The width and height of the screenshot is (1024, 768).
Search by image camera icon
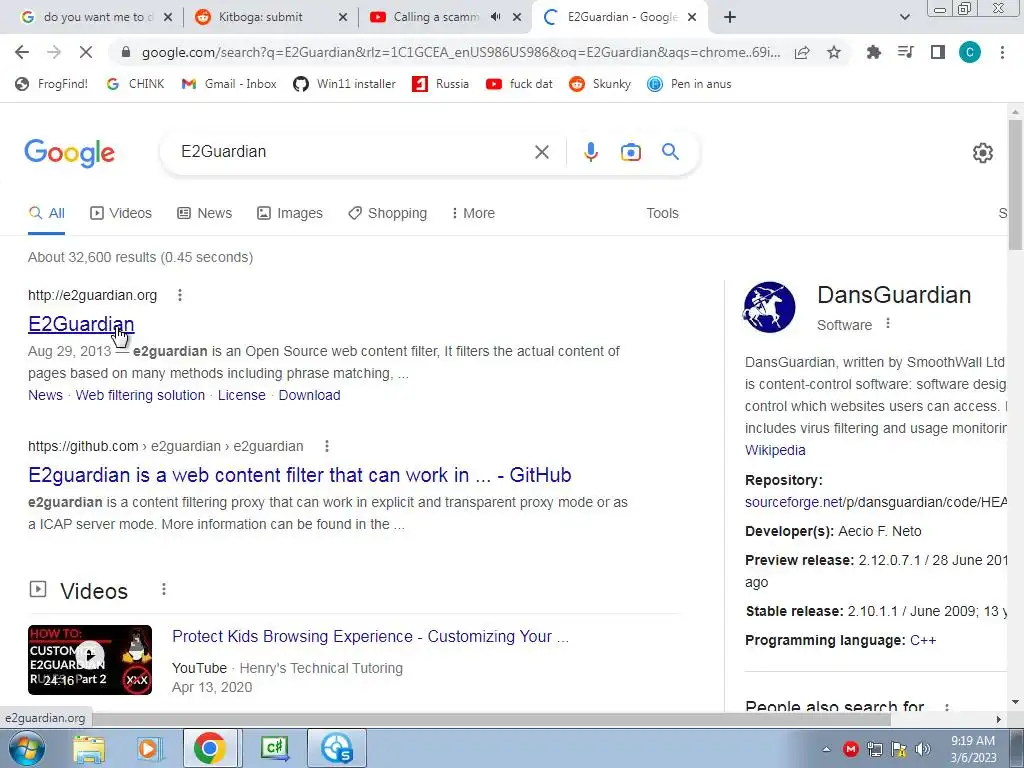(630, 152)
